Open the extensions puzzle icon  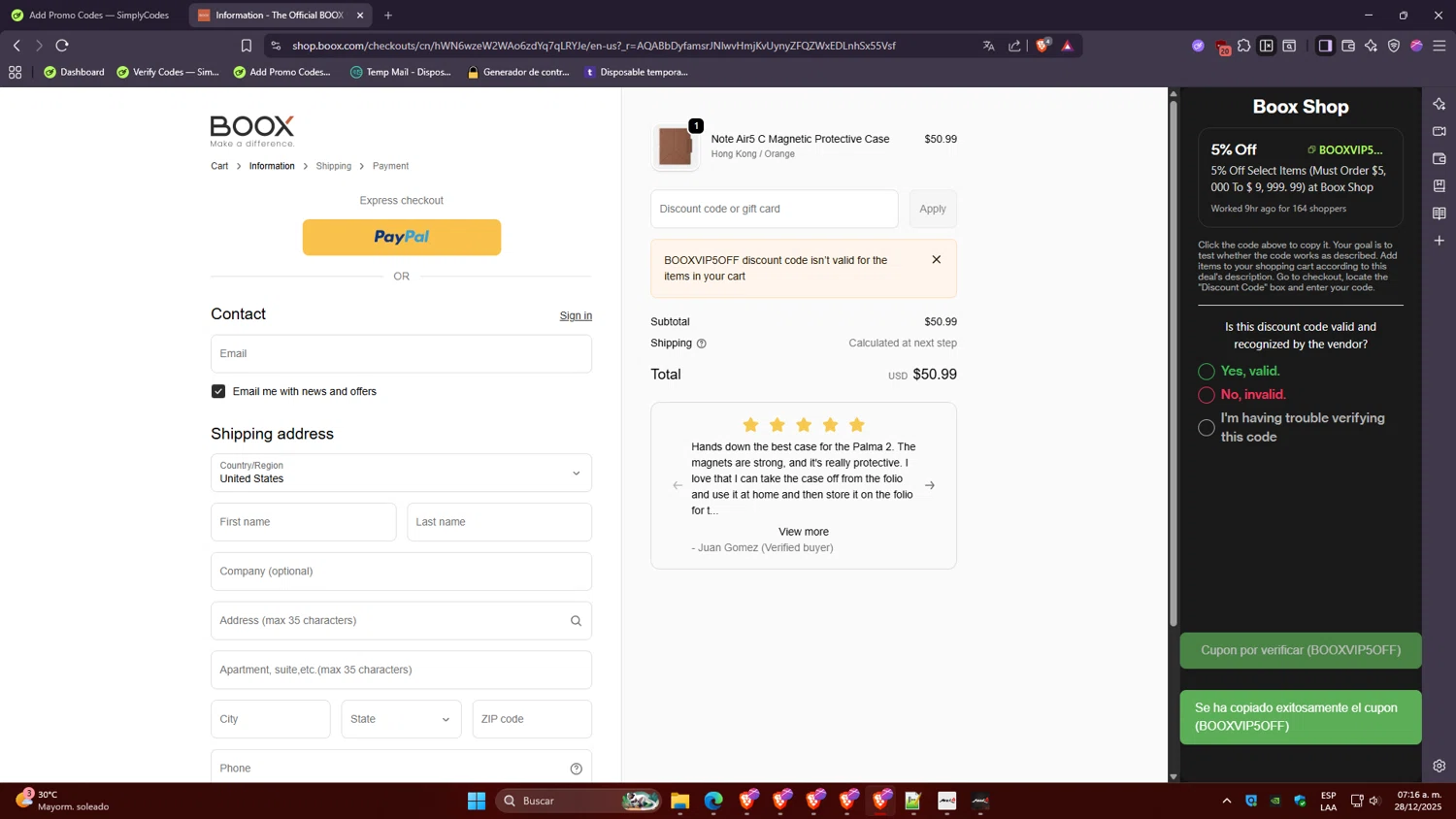click(x=1243, y=46)
